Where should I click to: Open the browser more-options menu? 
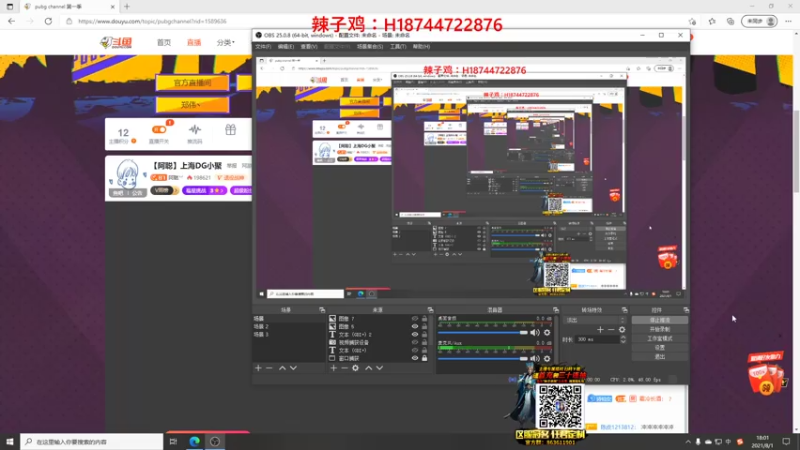point(788,21)
